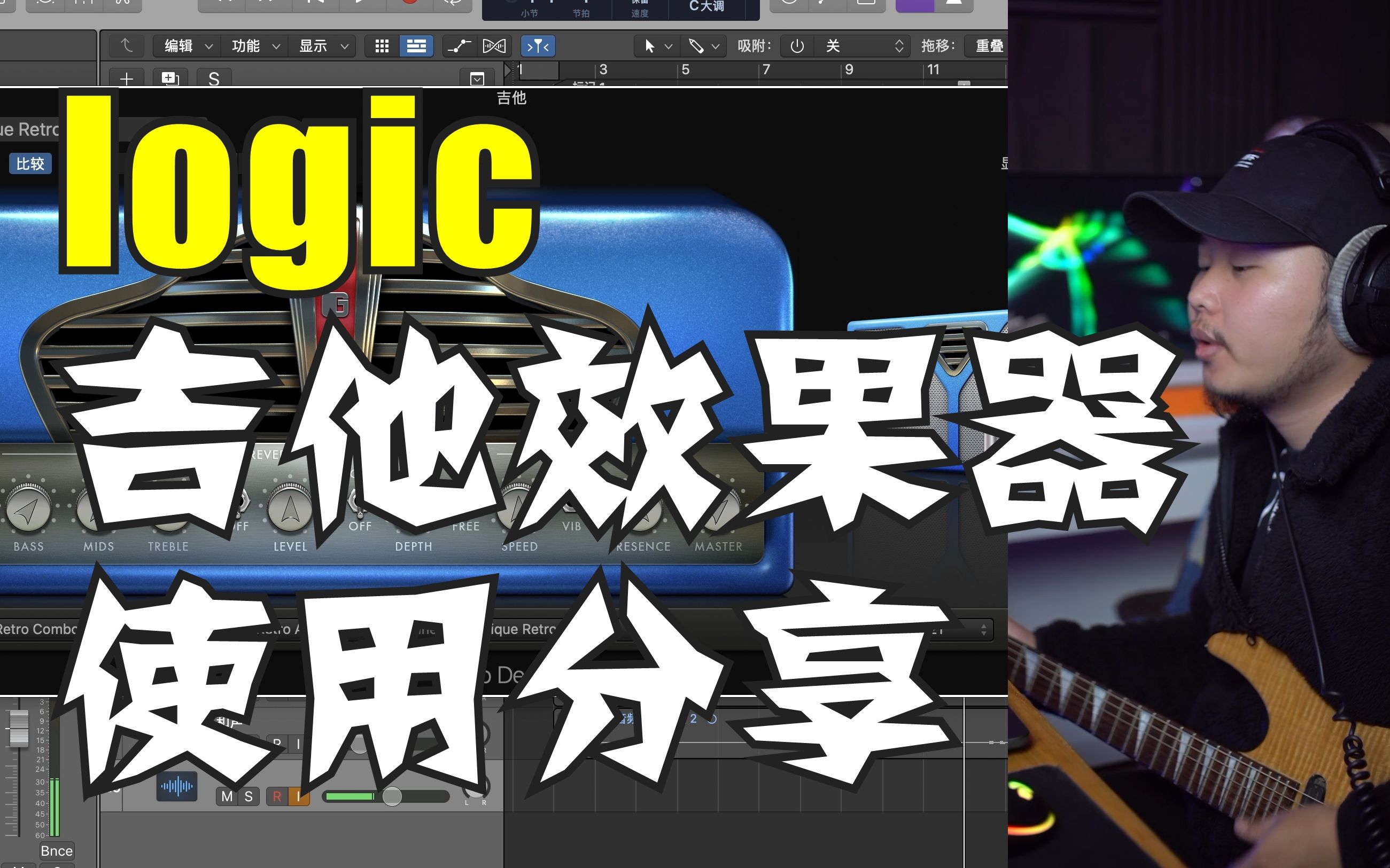
Task: Open the 编辑 dropdown menu
Action: (x=185, y=46)
